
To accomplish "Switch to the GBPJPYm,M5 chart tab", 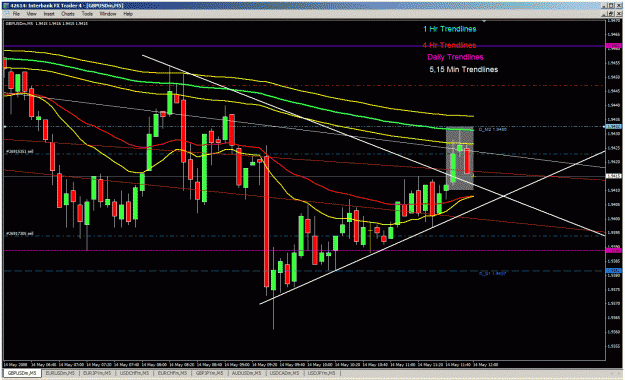I will tap(210, 373).
